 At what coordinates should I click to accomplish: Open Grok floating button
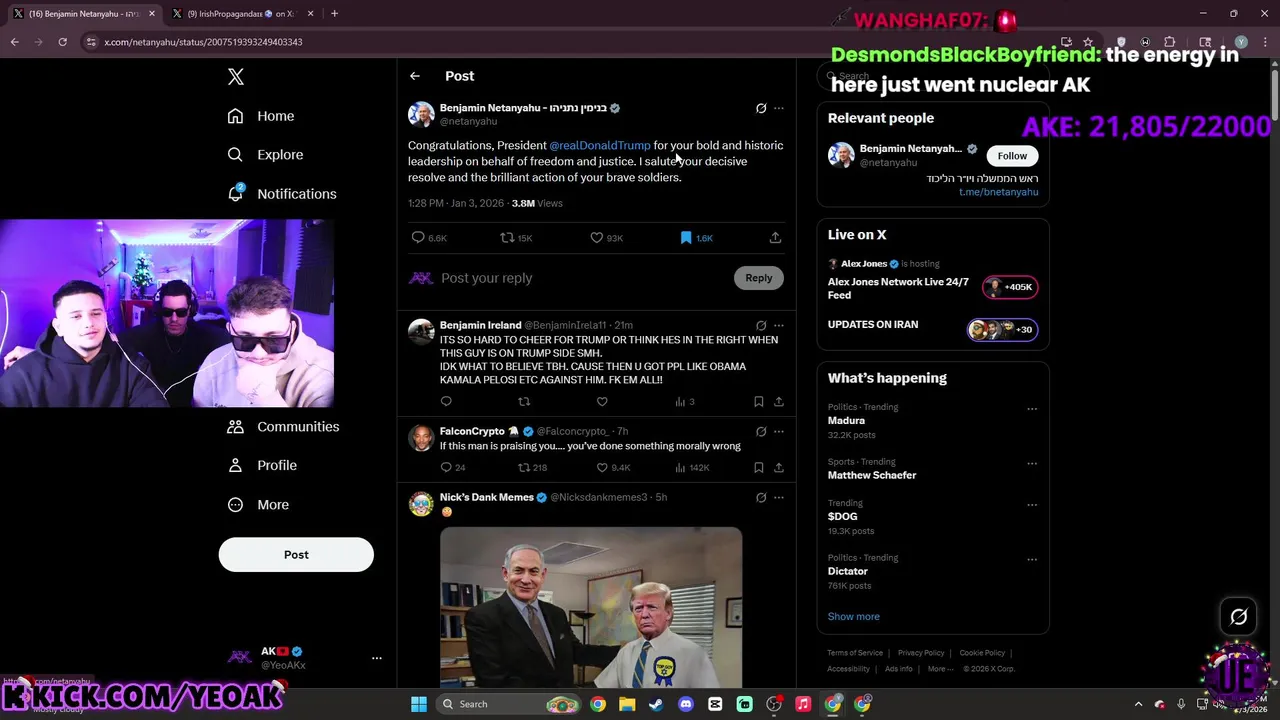(1238, 617)
